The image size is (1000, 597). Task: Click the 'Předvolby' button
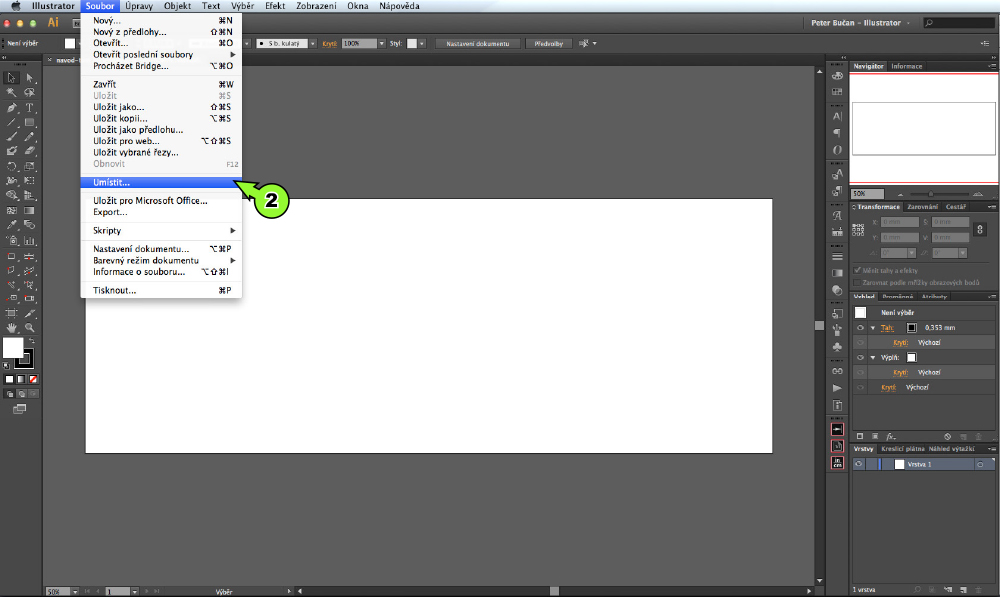548,43
